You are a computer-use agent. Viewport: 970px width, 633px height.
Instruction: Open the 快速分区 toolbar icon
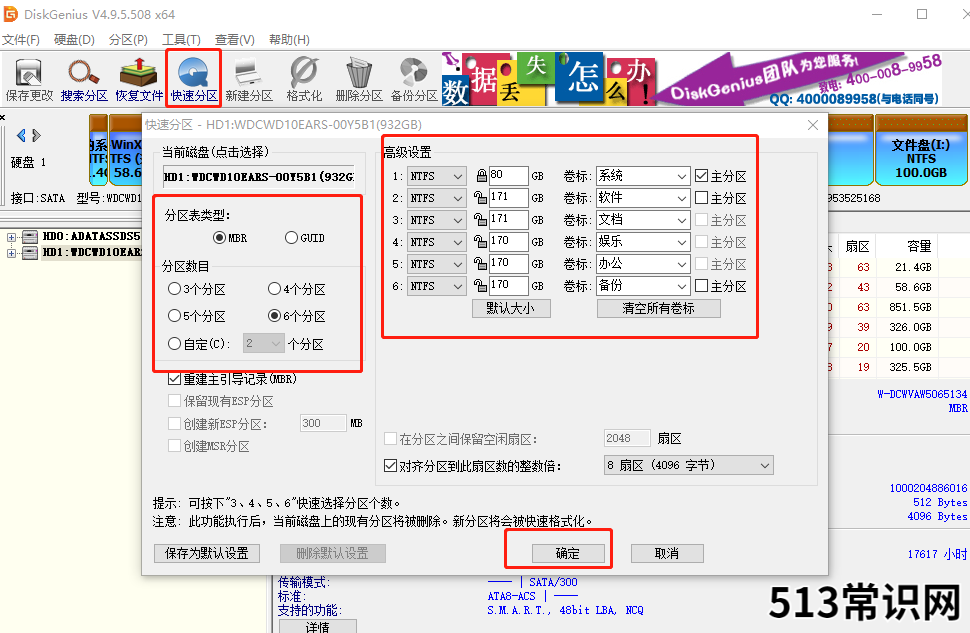[194, 80]
